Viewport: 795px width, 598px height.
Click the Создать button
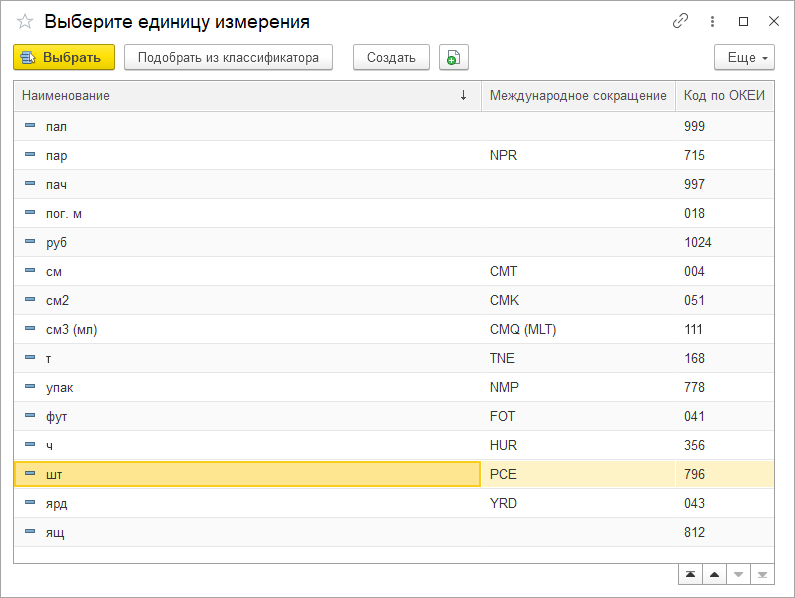391,58
